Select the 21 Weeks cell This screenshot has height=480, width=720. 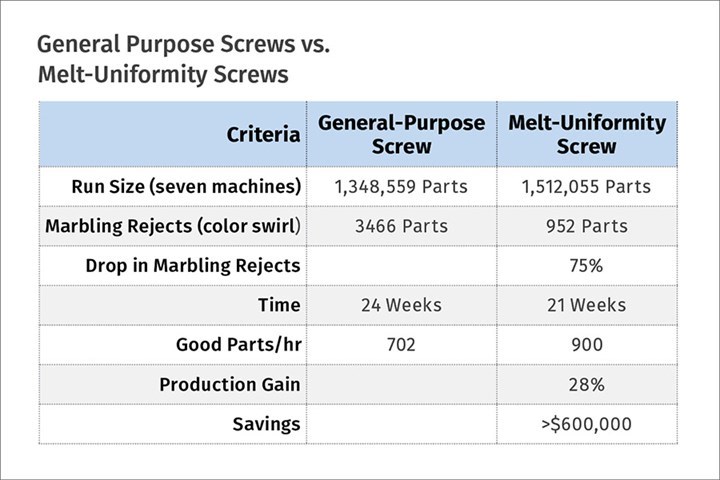pyautogui.click(x=586, y=305)
